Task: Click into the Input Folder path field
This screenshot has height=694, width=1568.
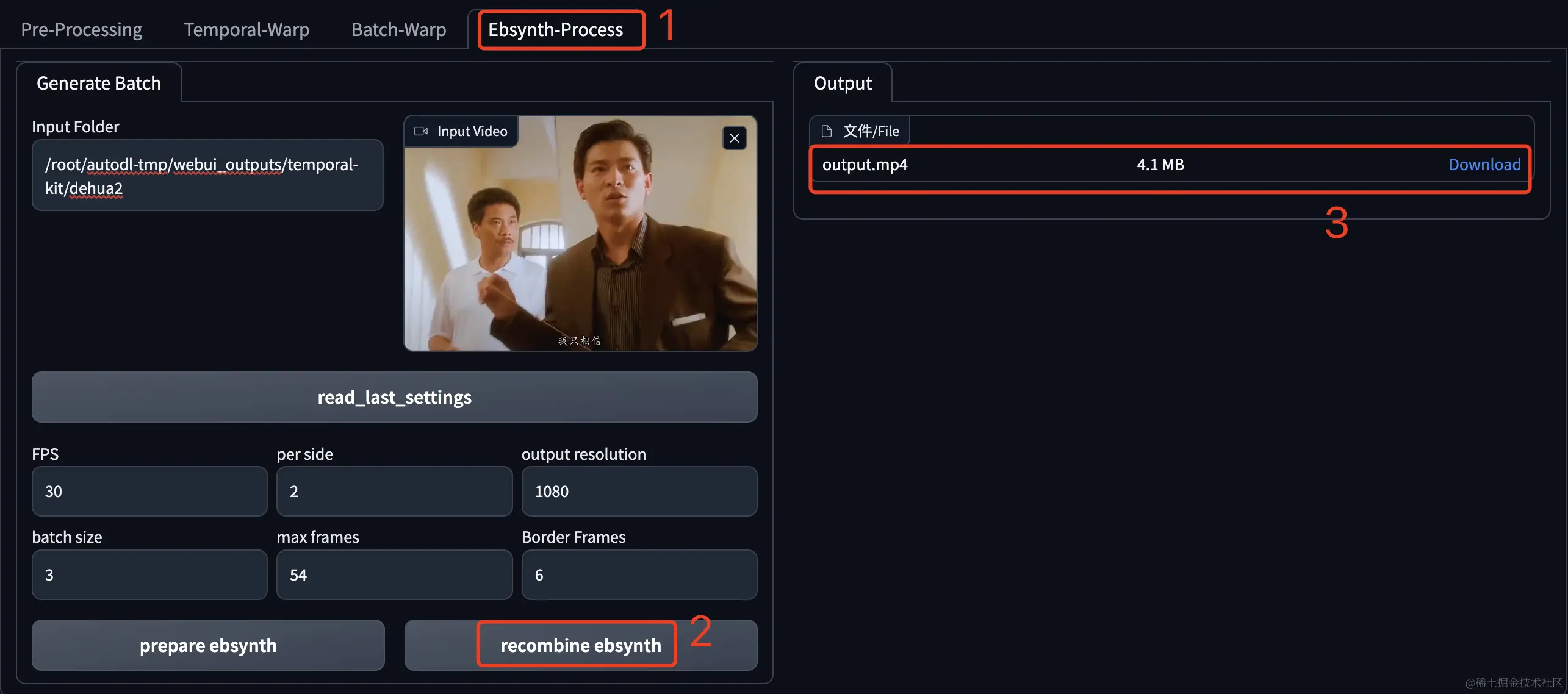Action: tap(207, 176)
